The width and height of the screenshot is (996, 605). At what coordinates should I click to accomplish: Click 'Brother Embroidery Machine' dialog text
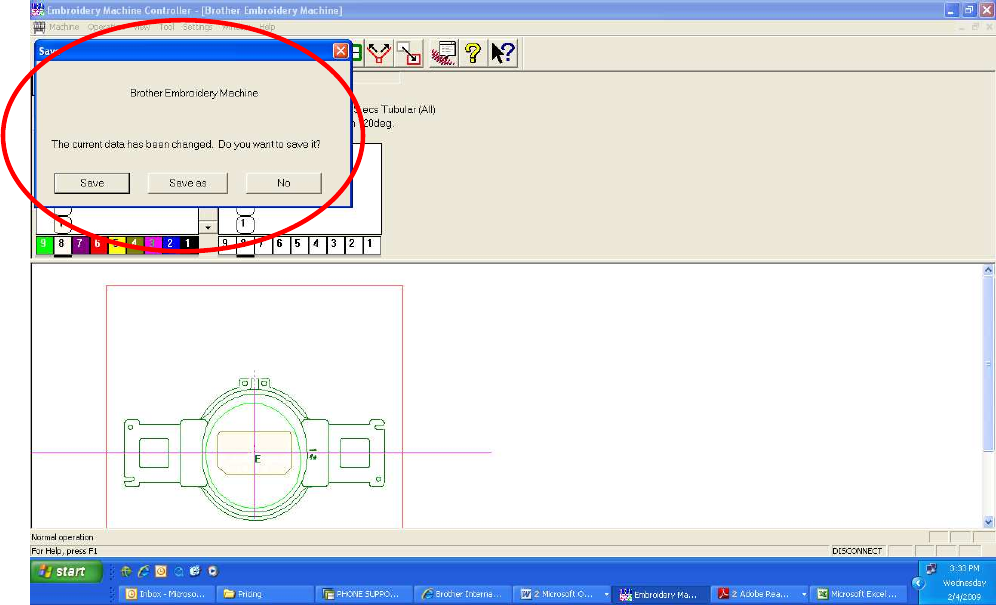[194, 93]
